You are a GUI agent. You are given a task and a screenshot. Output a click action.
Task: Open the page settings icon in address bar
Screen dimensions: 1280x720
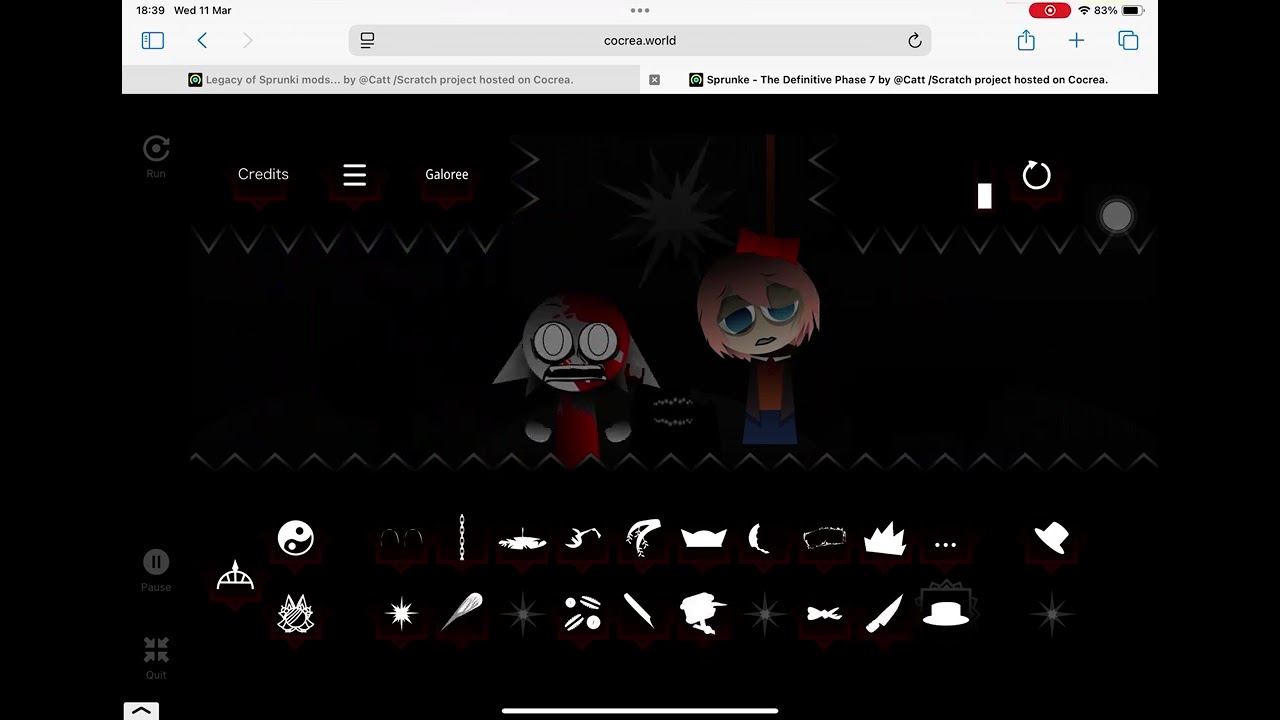(367, 41)
